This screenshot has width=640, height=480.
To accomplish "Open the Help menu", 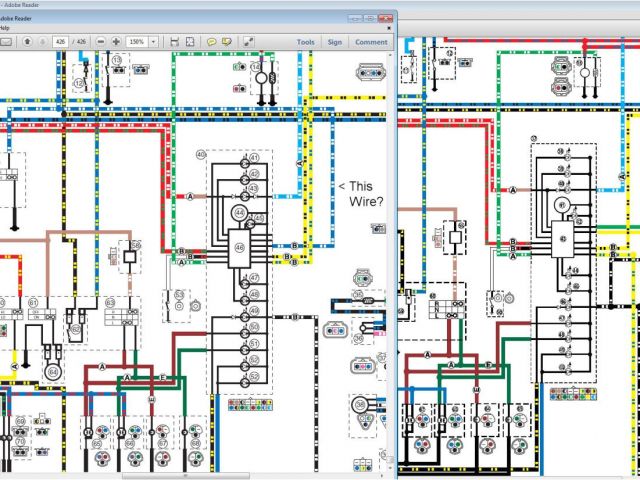I will coord(4,28).
